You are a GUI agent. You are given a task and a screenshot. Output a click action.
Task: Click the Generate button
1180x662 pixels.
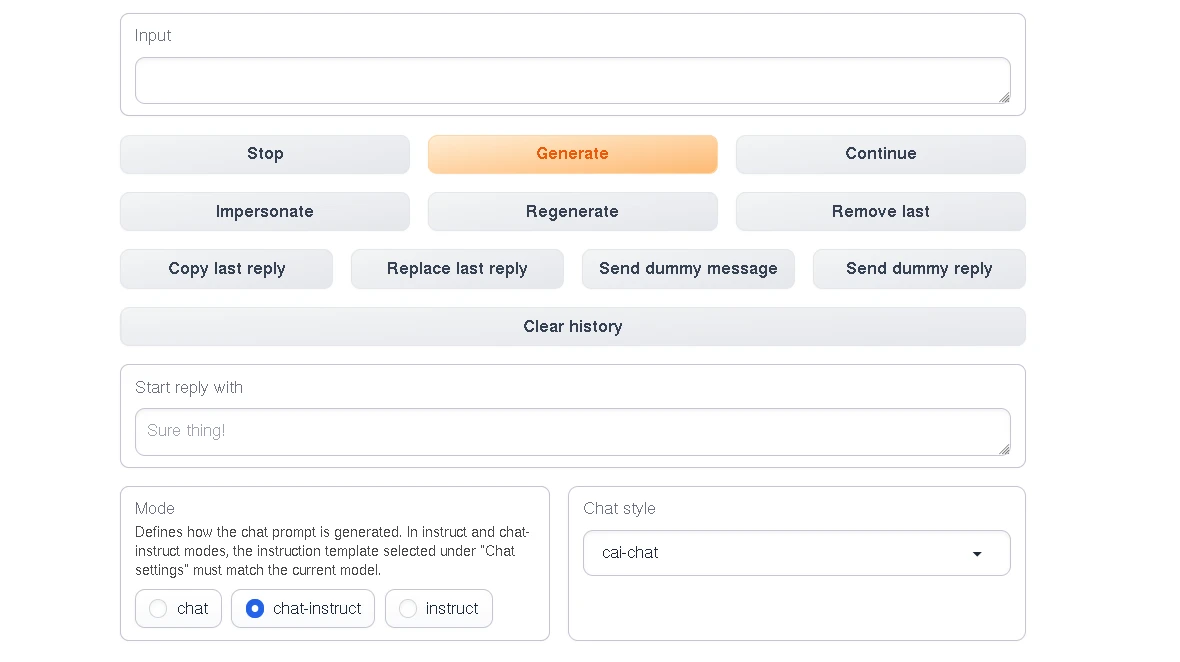coord(572,154)
